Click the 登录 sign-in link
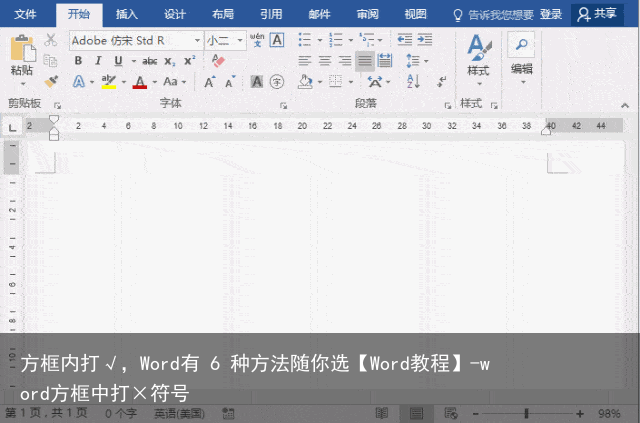The image size is (640, 423). (x=551, y=14)
